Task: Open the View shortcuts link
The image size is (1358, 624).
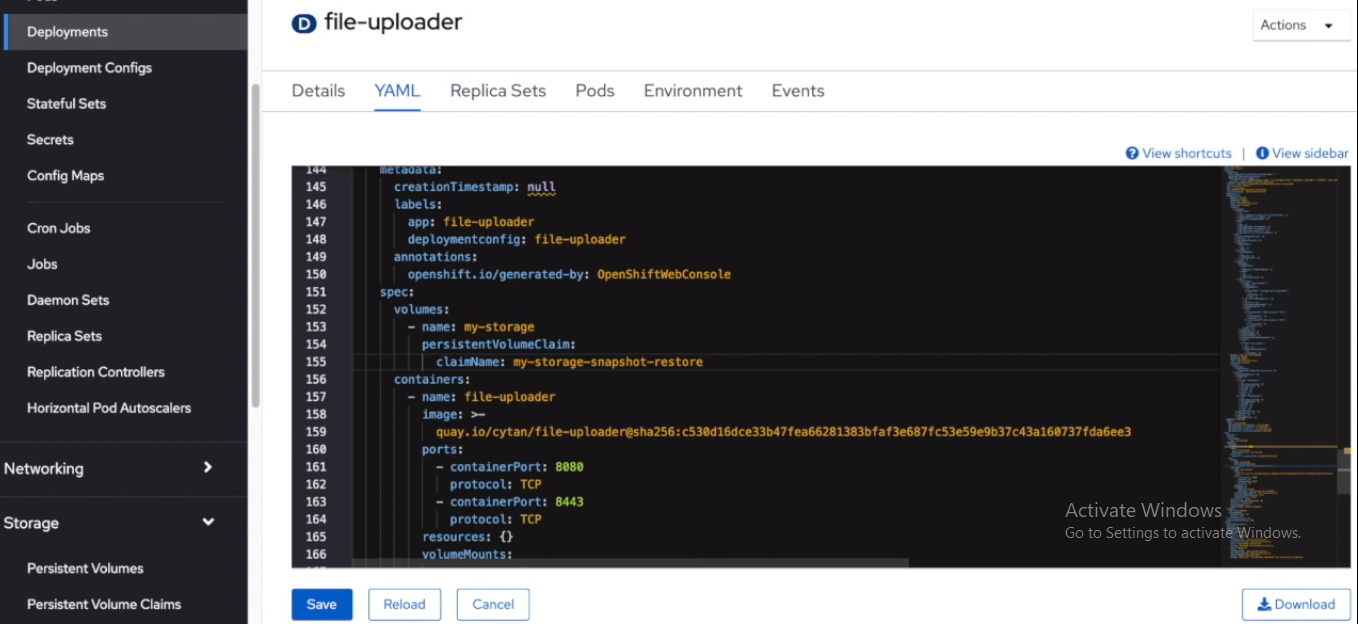Action: point(1187,153)
